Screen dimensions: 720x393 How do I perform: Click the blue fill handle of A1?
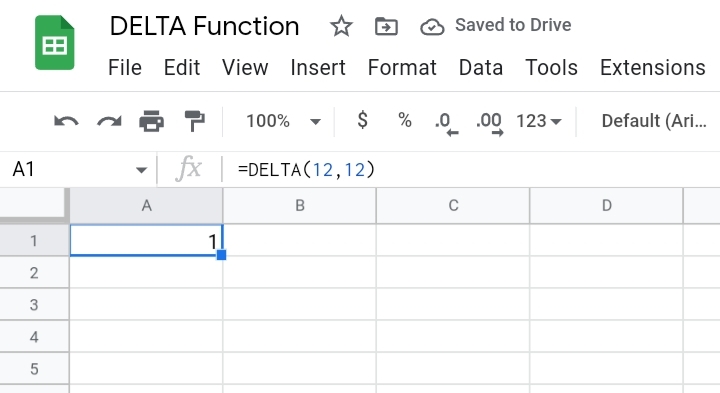(221, 255)
